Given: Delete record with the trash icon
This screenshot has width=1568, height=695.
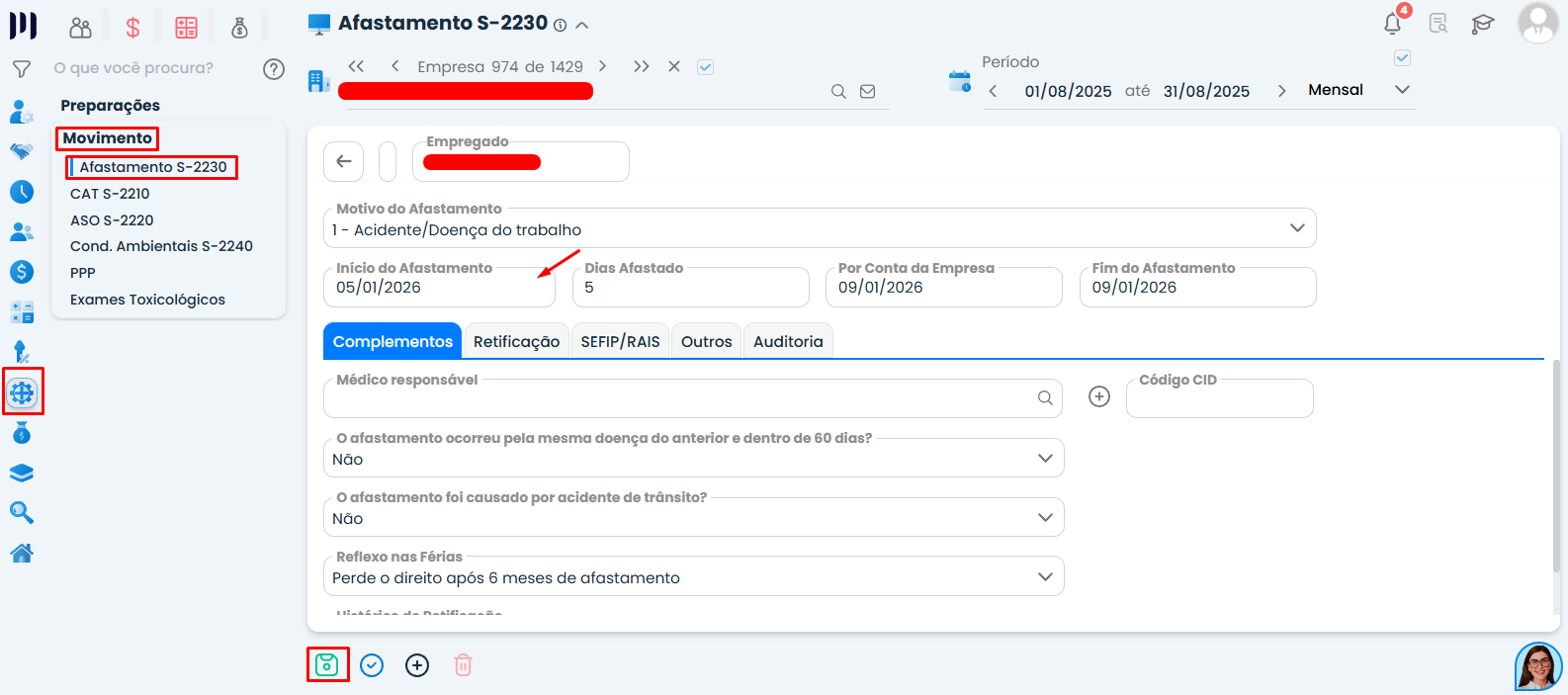Looking at the screenshot, I should pyautogui.click(x=463, y=665).
